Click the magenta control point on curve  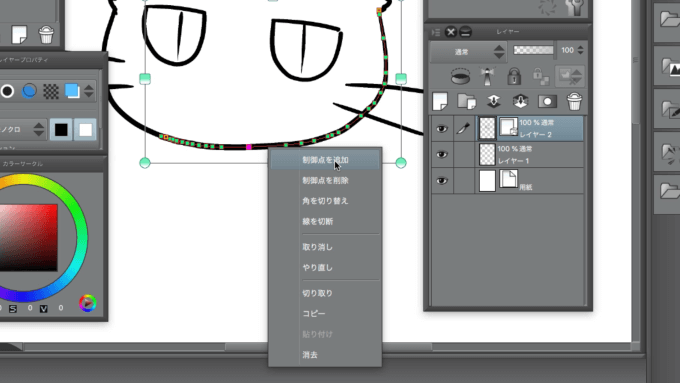[x=249, y=147]
